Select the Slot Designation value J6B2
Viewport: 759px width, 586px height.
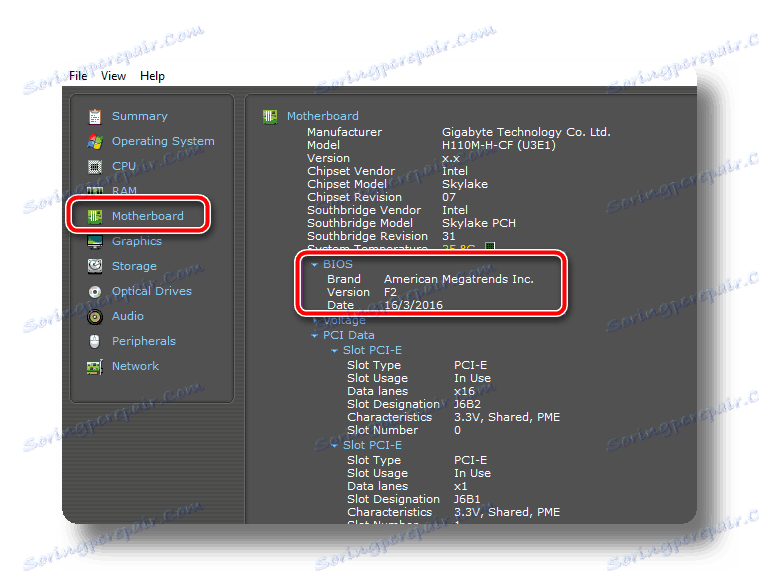click(467, 404)
